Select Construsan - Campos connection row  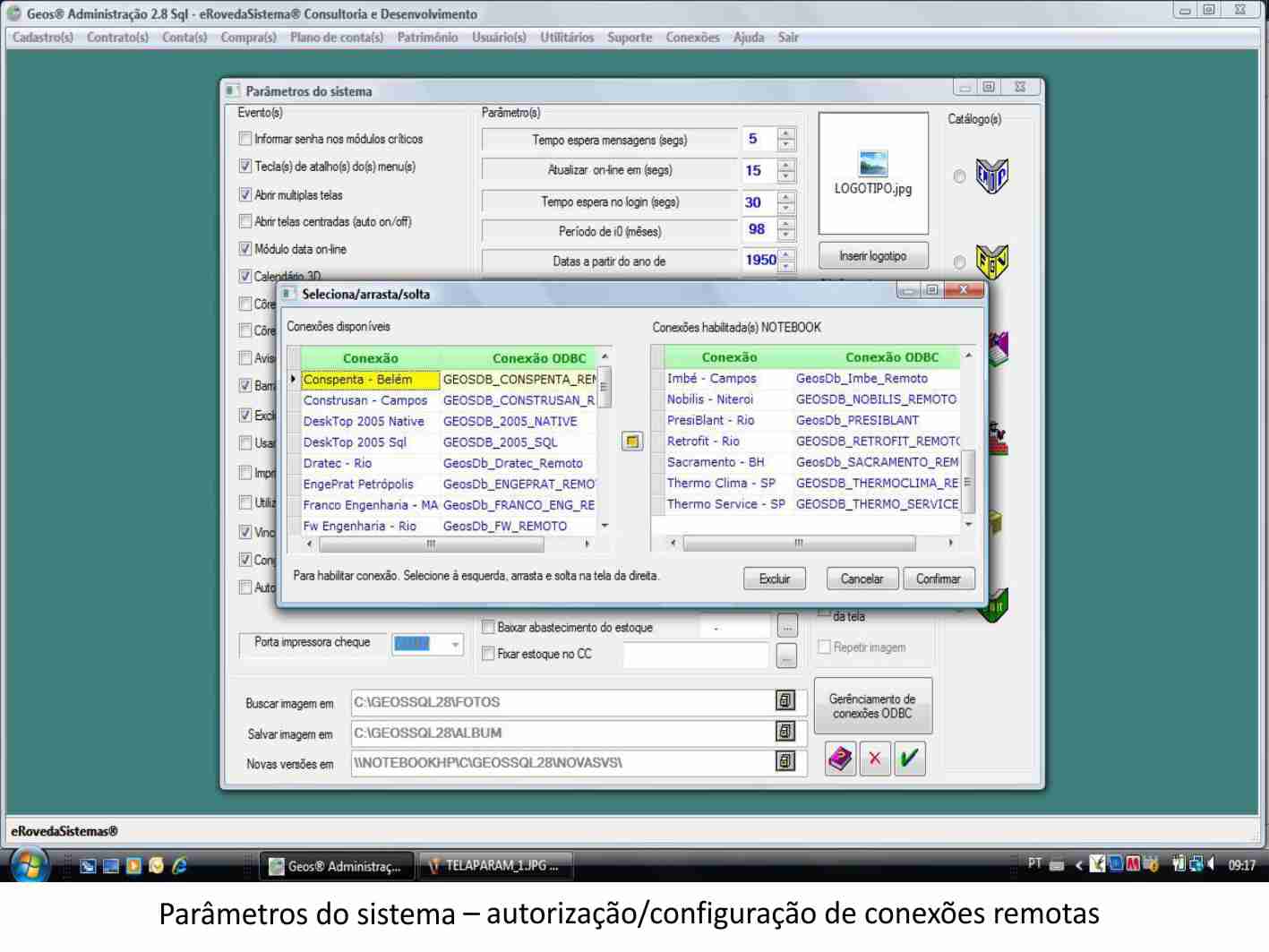tap(449, 400)
